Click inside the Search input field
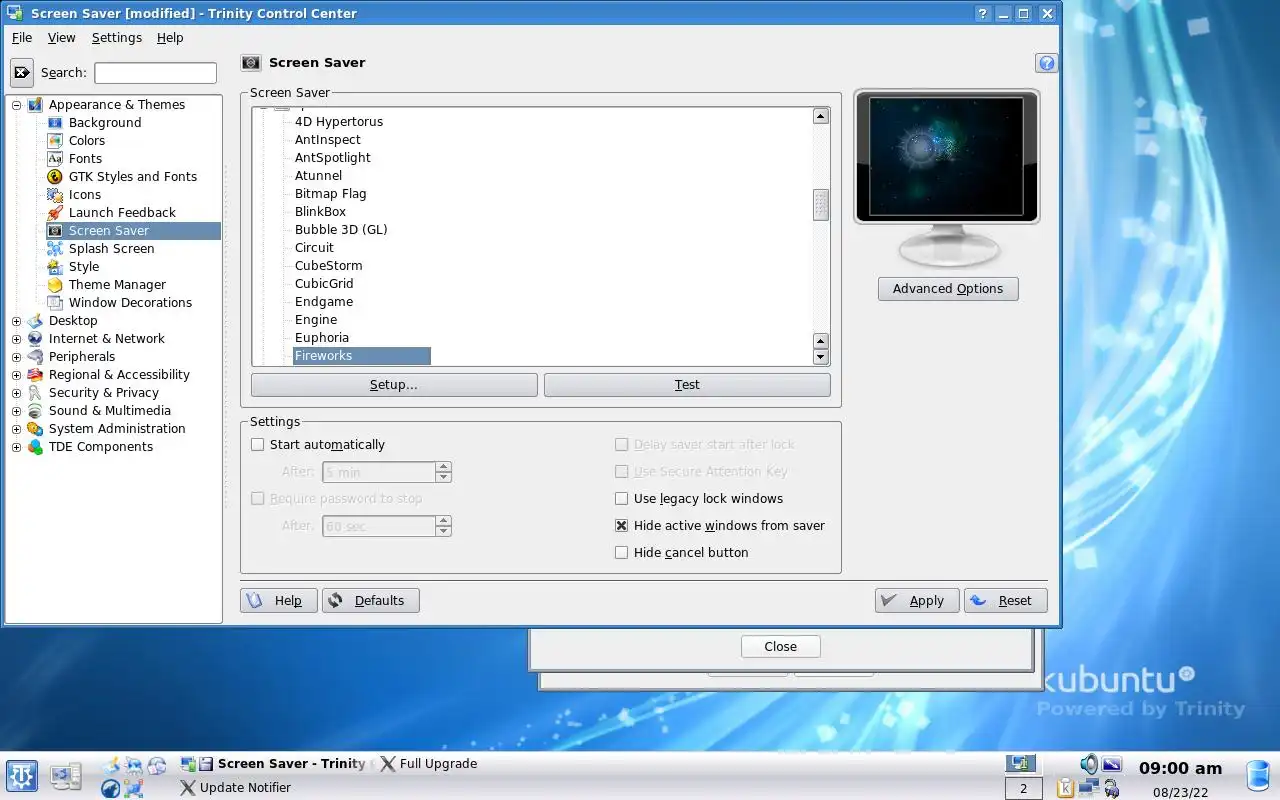Screen dimensions: 1280x800 [155, 73]
